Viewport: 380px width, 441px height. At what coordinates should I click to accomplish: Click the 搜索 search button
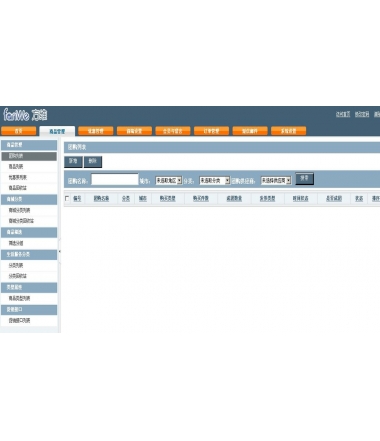coord(304,179)
